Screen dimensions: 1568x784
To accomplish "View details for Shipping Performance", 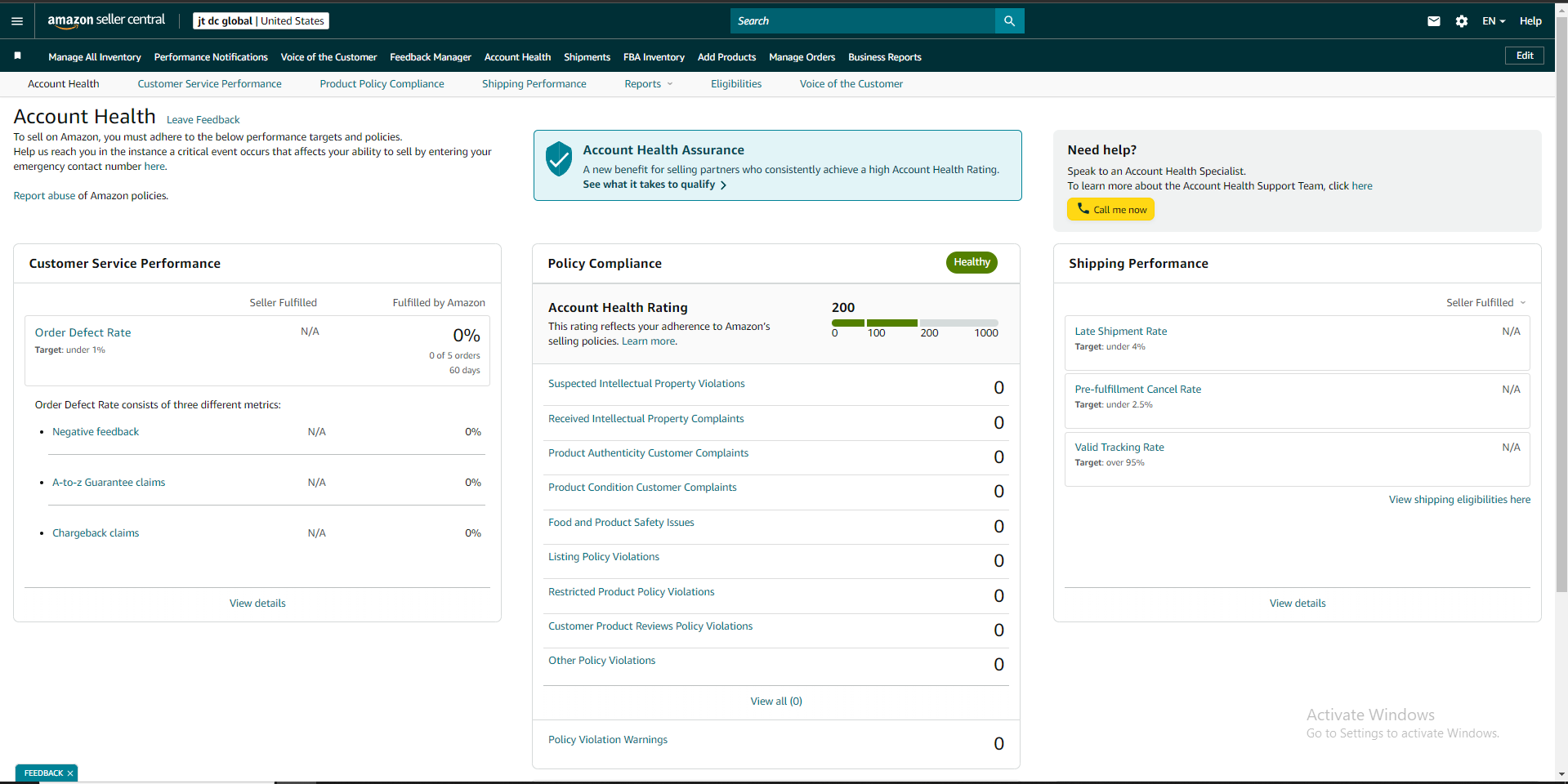I will [1298, 604].
